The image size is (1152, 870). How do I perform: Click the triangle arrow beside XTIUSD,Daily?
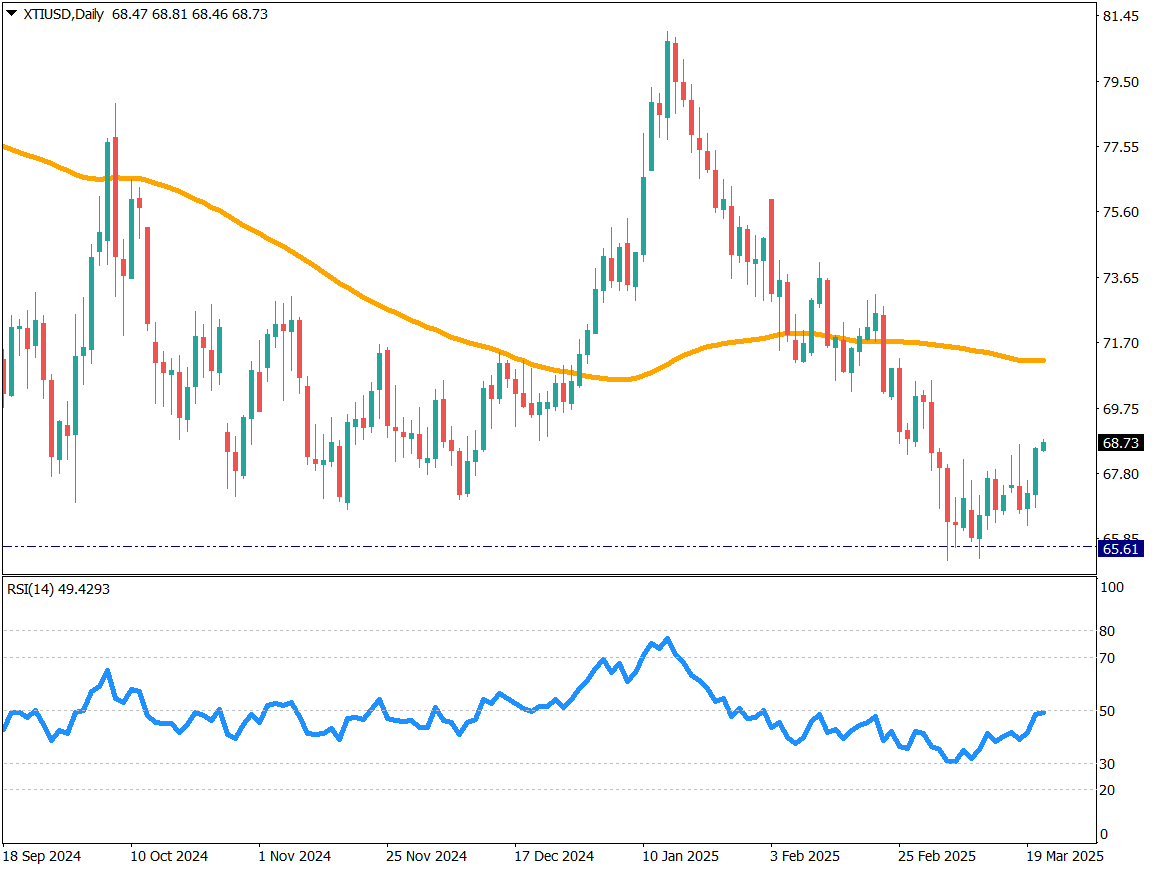click(11, 14)
